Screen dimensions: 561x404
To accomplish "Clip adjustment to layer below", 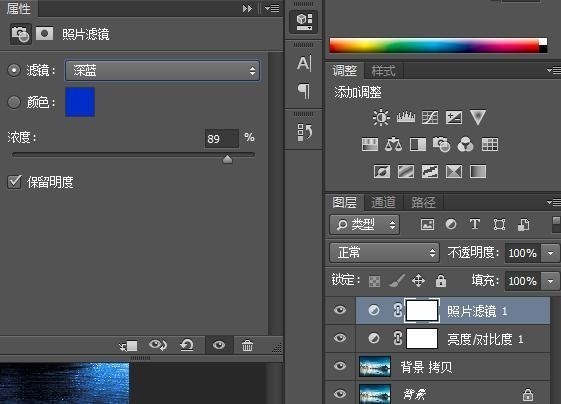I will coord(128,346).
